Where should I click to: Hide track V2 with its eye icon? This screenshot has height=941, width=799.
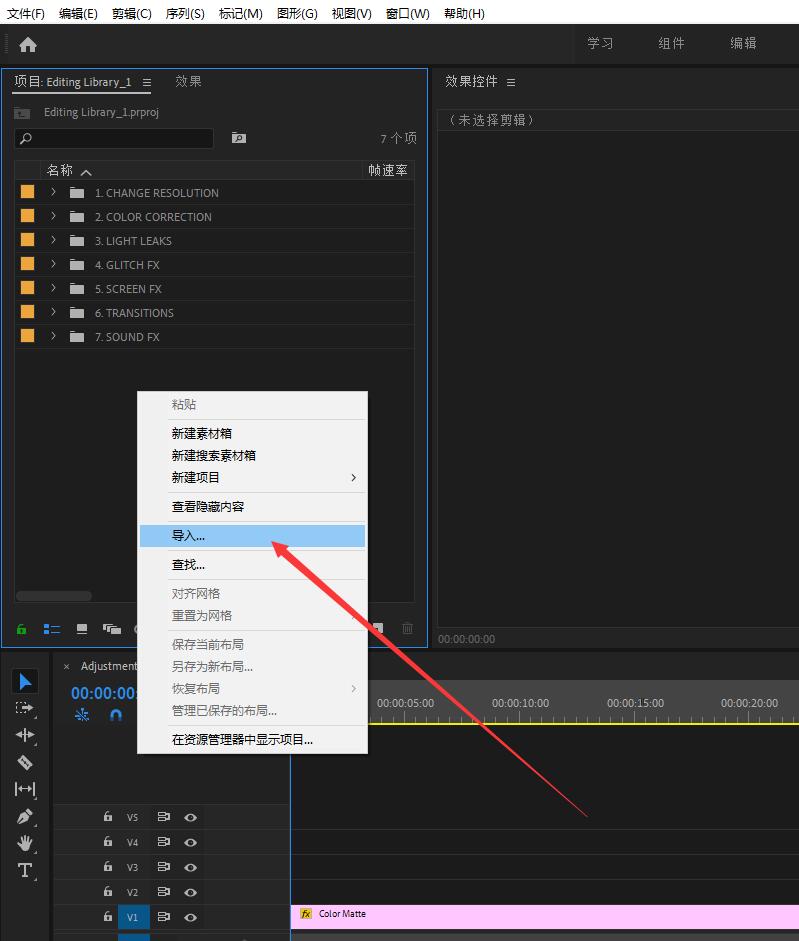click(x=190, y=892)
